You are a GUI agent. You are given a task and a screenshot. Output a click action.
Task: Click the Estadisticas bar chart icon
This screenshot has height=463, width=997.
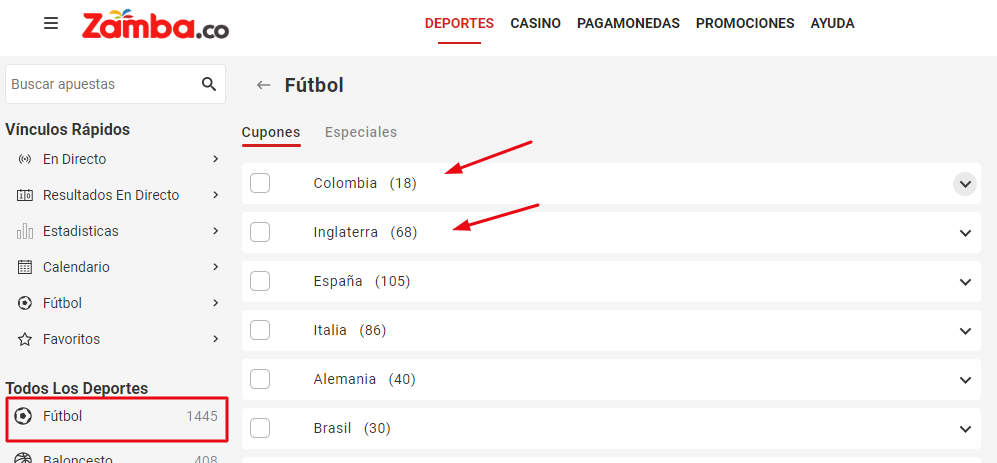pos(25,231)
